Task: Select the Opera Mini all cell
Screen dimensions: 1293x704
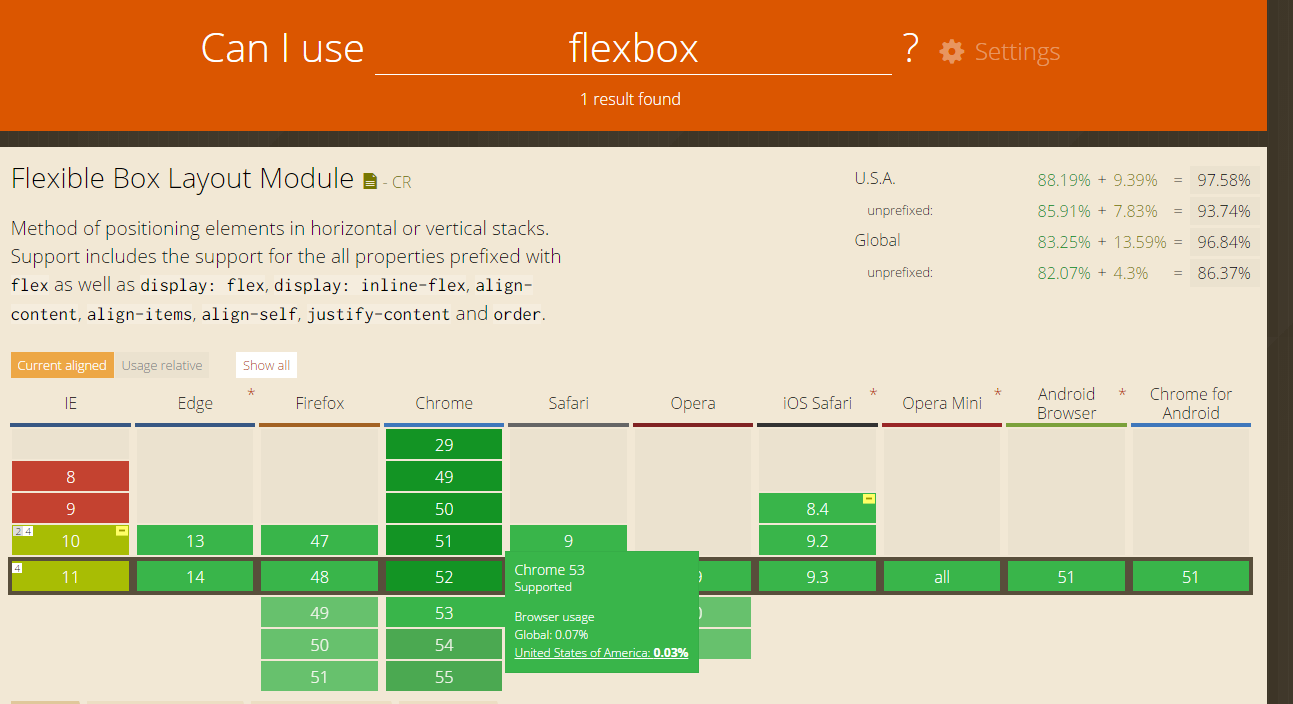Action: [x=941, y=577]
